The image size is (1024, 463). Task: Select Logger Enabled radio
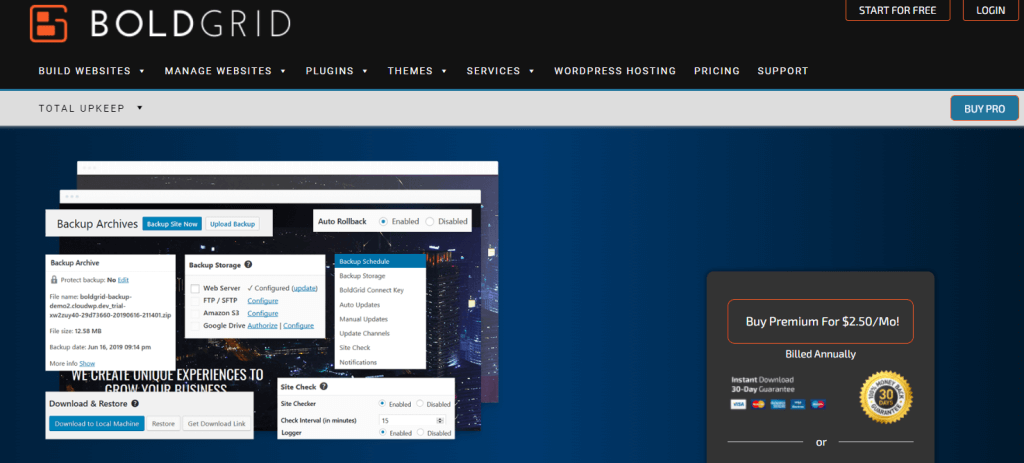tap(382, 432)
